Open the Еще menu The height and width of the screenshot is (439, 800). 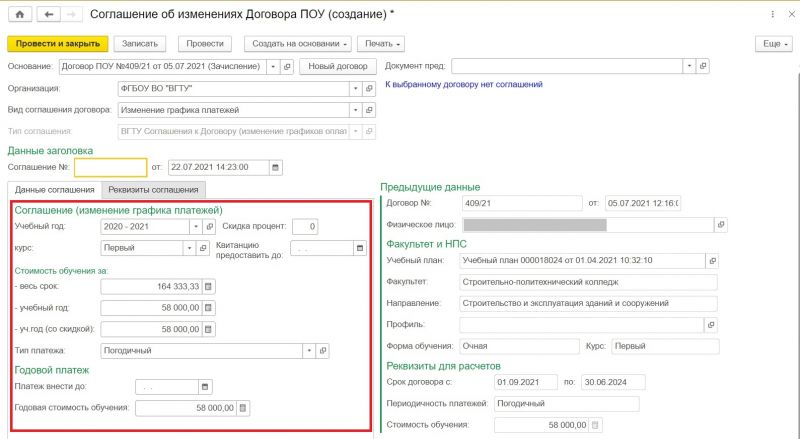click(773, 44)
